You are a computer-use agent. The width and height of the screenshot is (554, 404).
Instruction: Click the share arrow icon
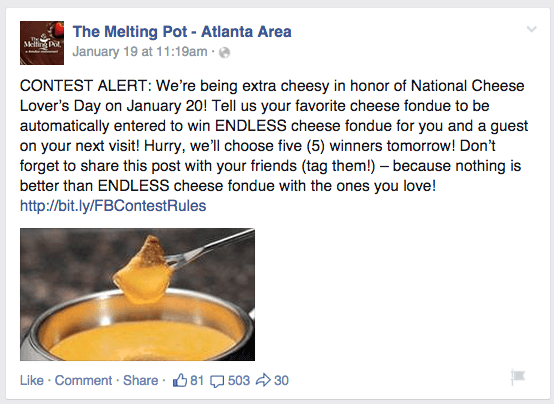263,380
